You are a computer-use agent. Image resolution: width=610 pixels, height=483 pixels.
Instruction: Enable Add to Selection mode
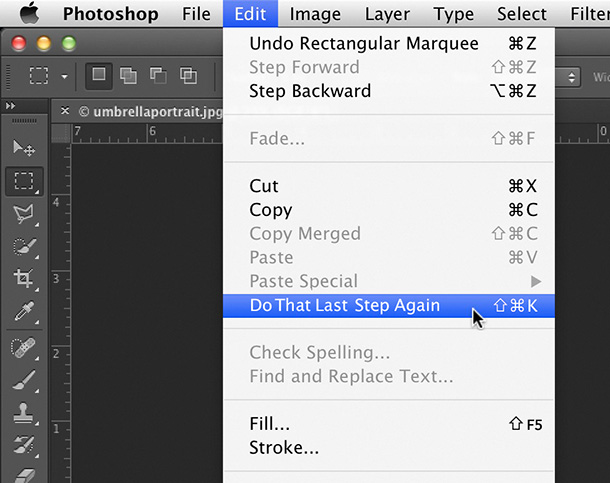128,75
